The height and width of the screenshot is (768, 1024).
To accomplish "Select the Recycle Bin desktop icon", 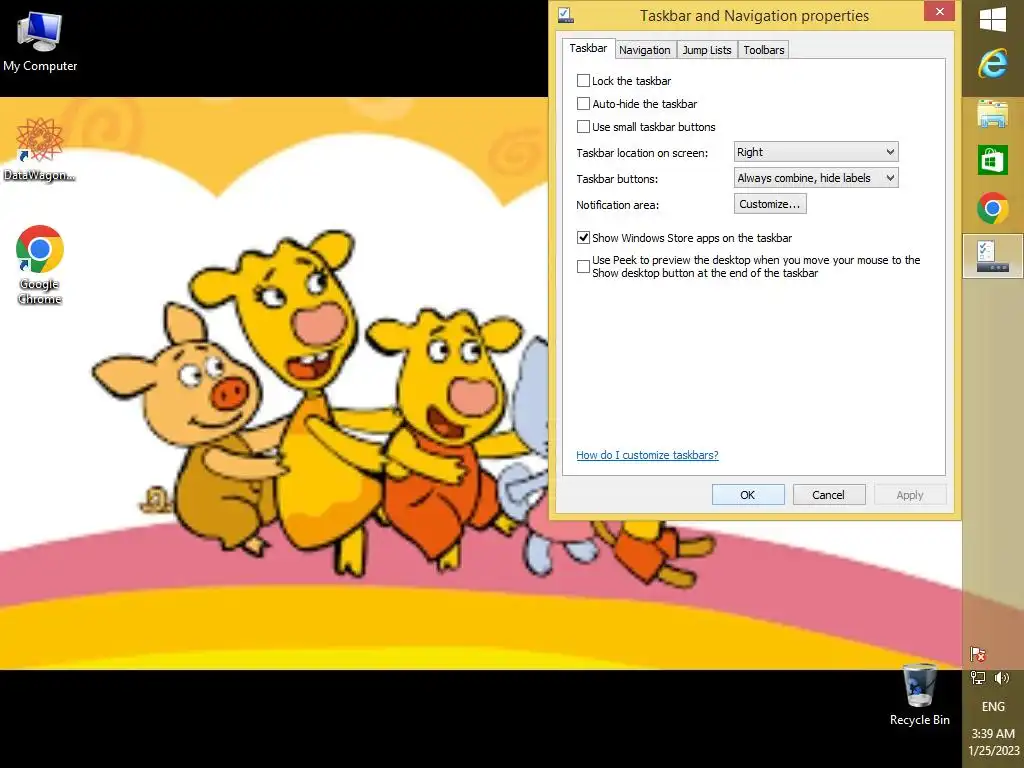I will pos(920,695).
